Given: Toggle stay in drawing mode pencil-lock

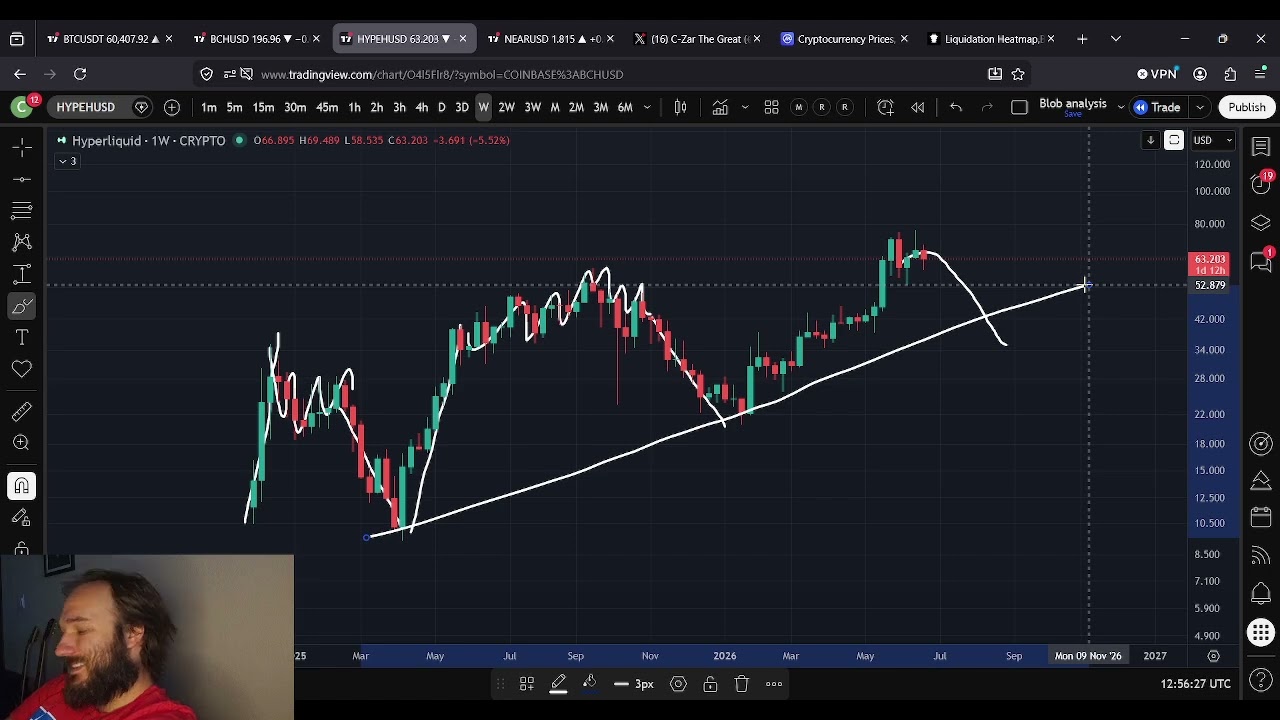Looking at the screenshot, I should click(x=21, y=518).
